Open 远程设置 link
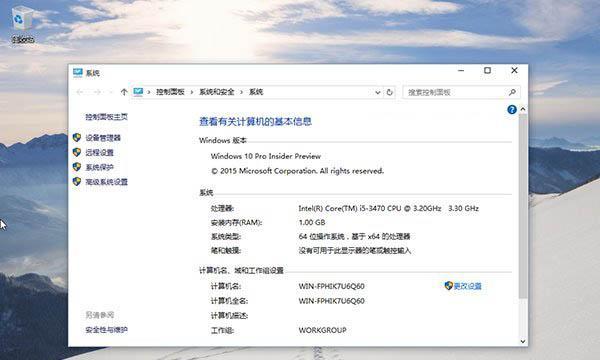The width and height of the screenshot is (600, 360). [99, 153]
